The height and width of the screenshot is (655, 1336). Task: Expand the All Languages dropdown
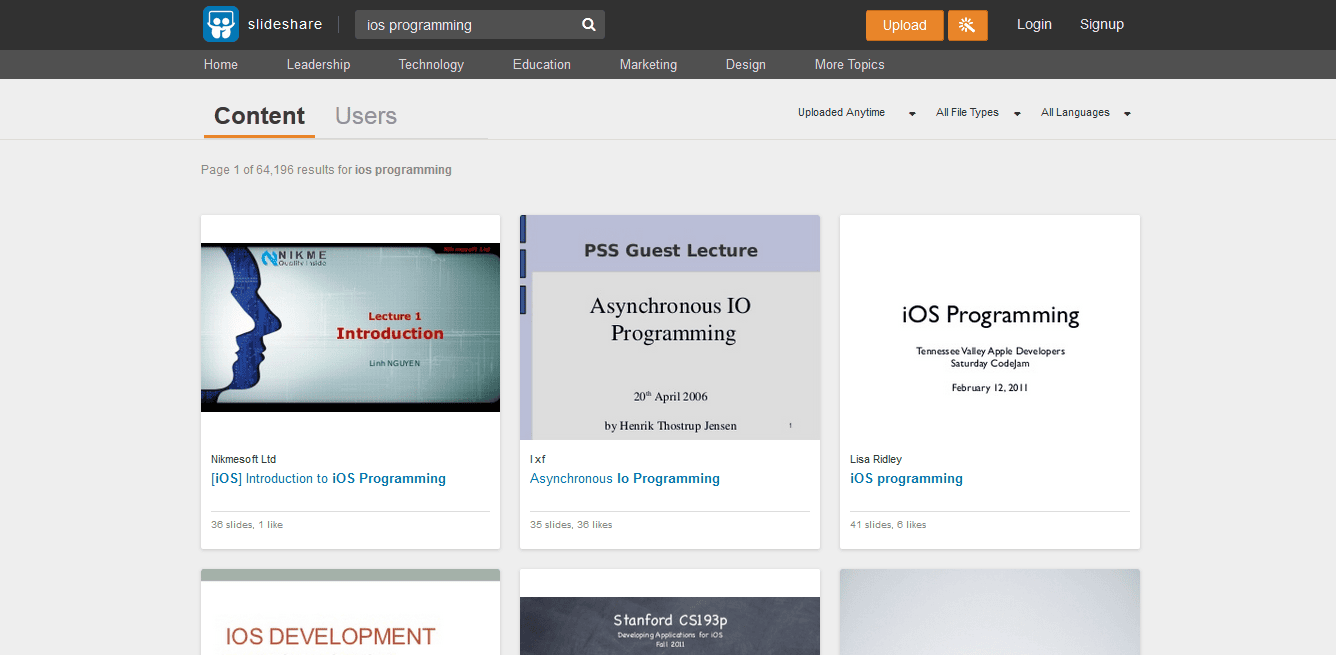click(1085, 113)
